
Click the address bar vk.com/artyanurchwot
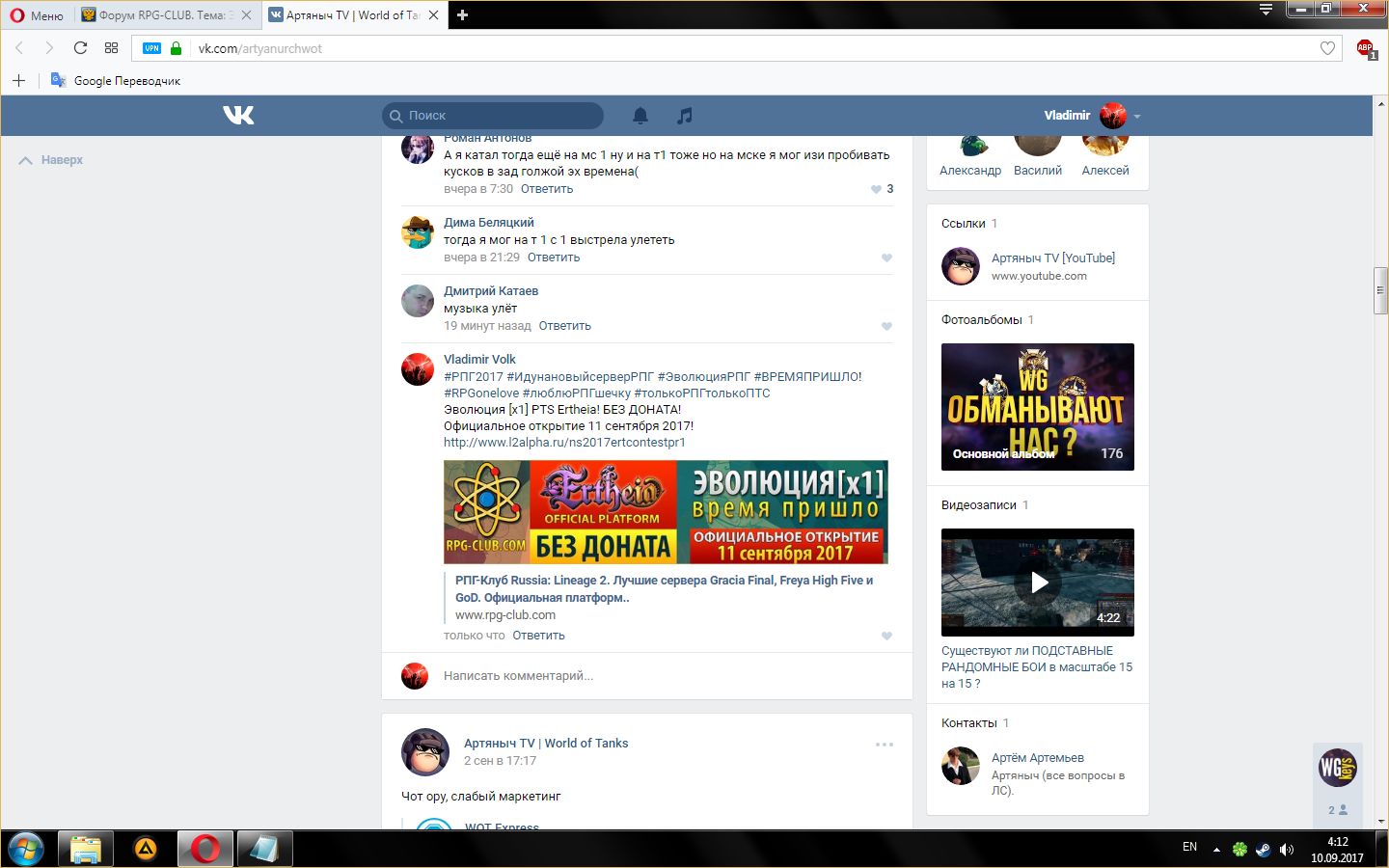coord(260,48)
